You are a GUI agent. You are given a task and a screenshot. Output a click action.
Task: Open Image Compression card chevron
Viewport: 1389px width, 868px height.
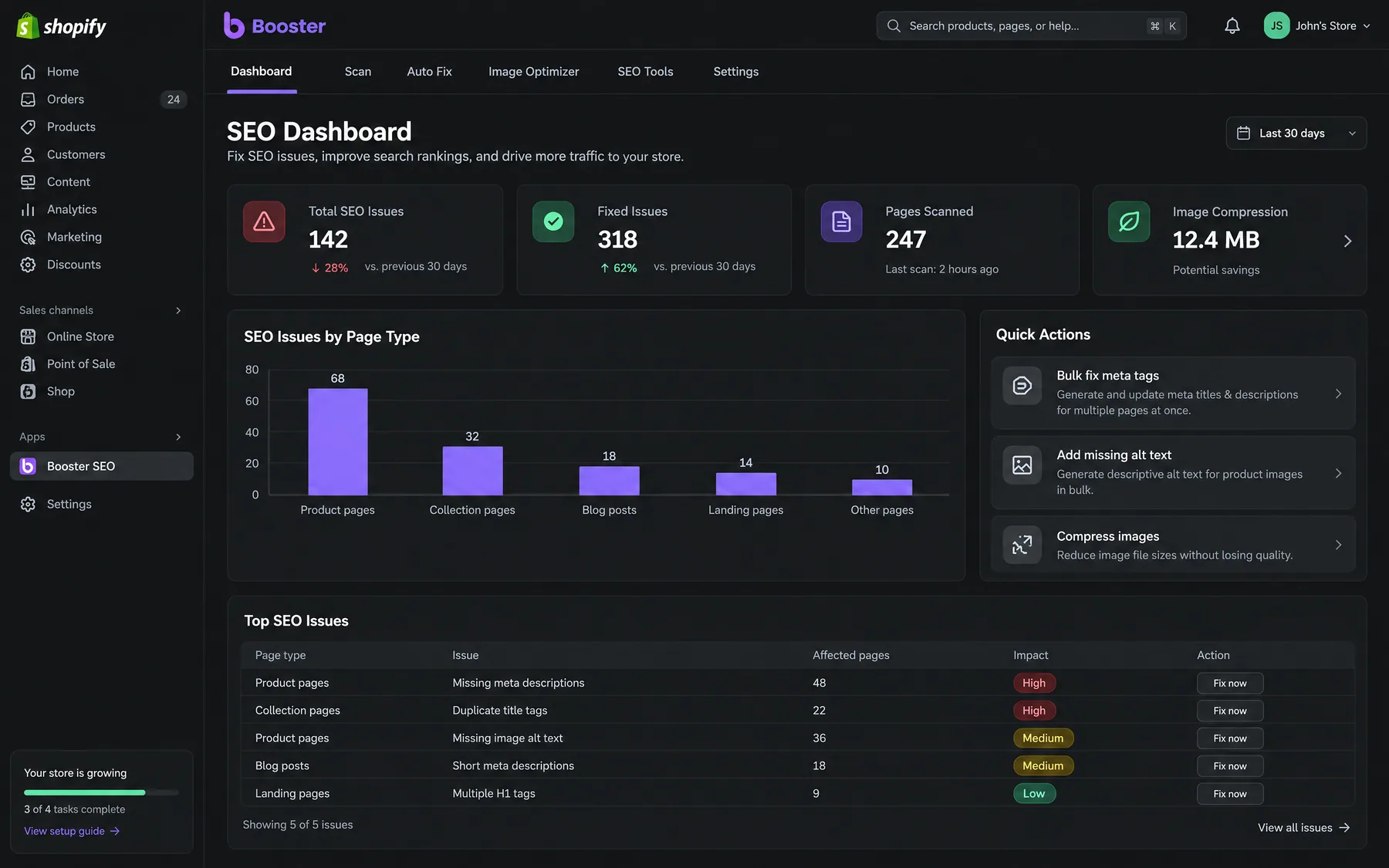(1347, 241)
